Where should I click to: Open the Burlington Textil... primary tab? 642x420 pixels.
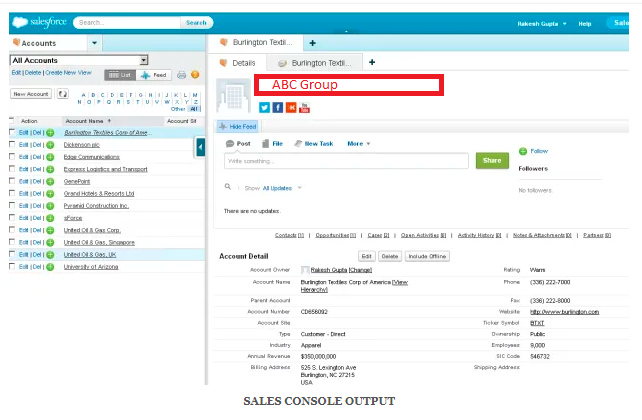(257, 43)
